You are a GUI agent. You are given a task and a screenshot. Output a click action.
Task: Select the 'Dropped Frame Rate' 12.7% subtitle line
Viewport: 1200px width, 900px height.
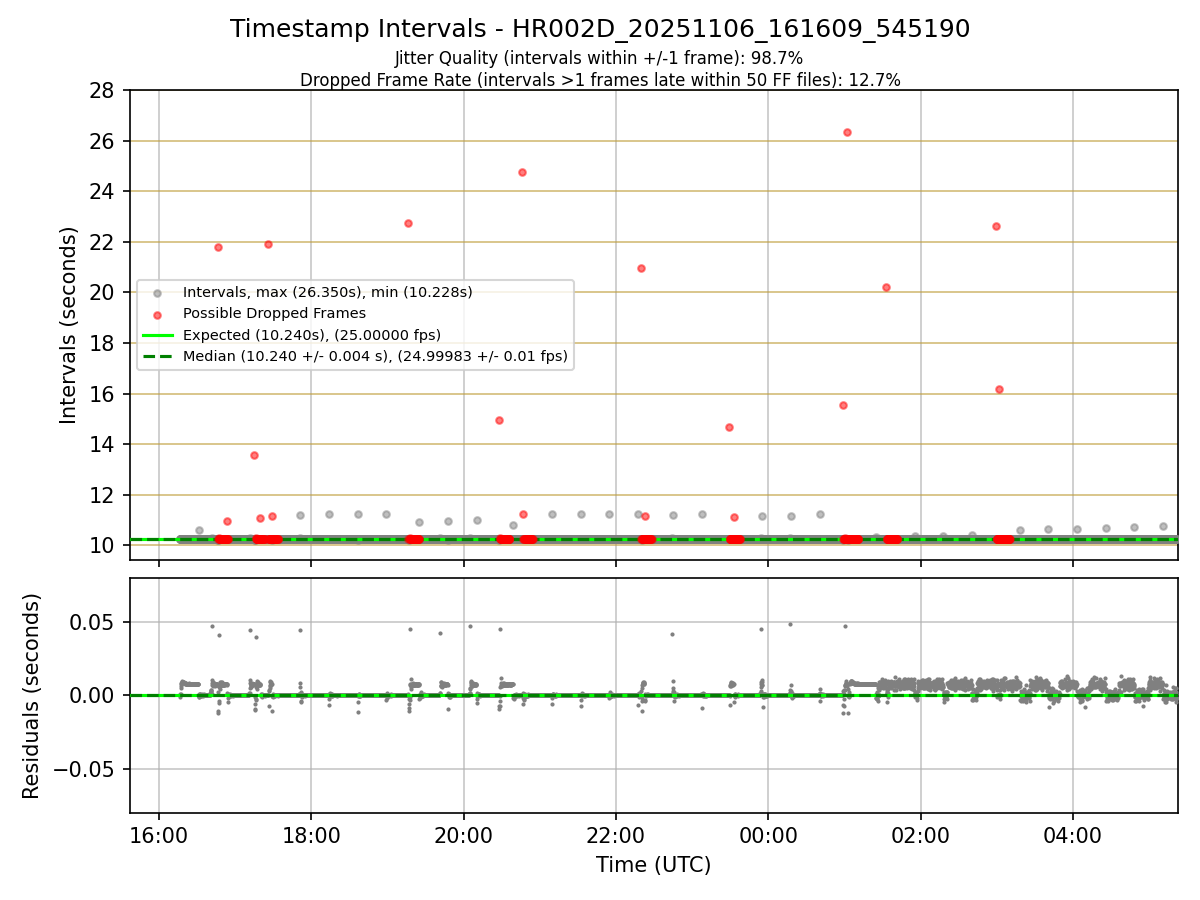tap(600, 80)
